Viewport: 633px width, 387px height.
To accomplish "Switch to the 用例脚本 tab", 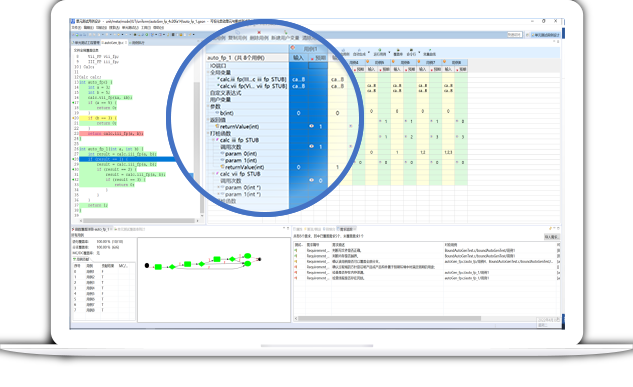I will pos(137,42).
